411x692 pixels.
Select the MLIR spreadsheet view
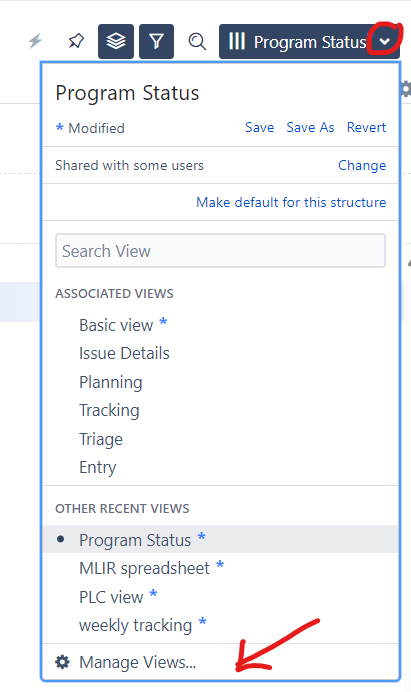(x=144, y=568)
